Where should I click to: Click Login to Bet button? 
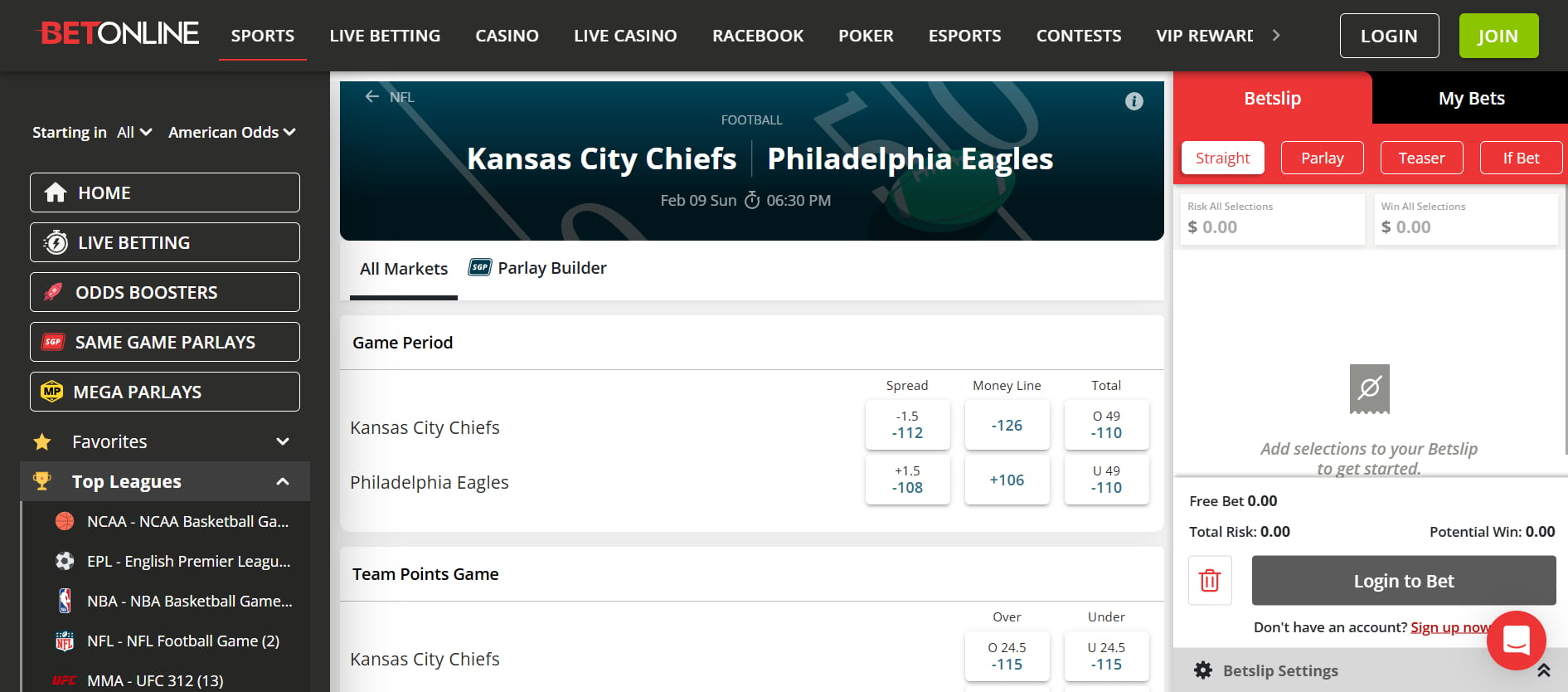(x=1403, y=581)
